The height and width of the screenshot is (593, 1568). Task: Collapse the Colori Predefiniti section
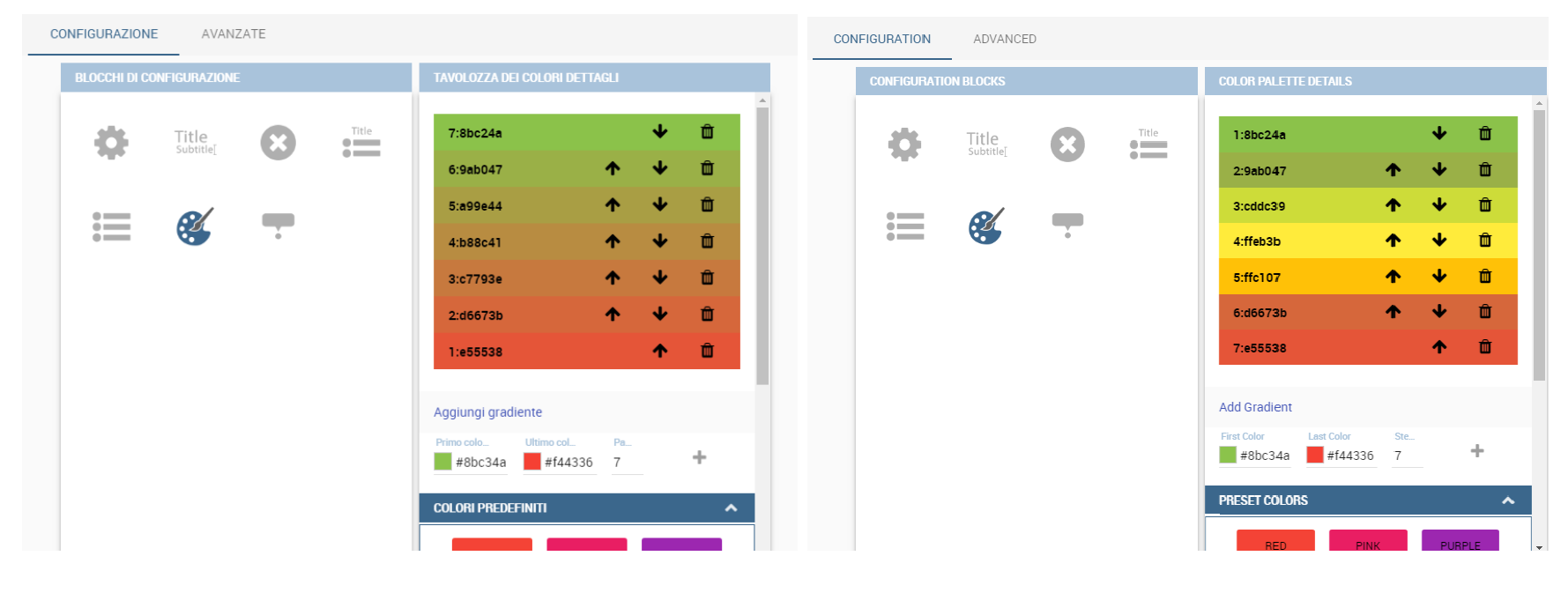[731, 508]
